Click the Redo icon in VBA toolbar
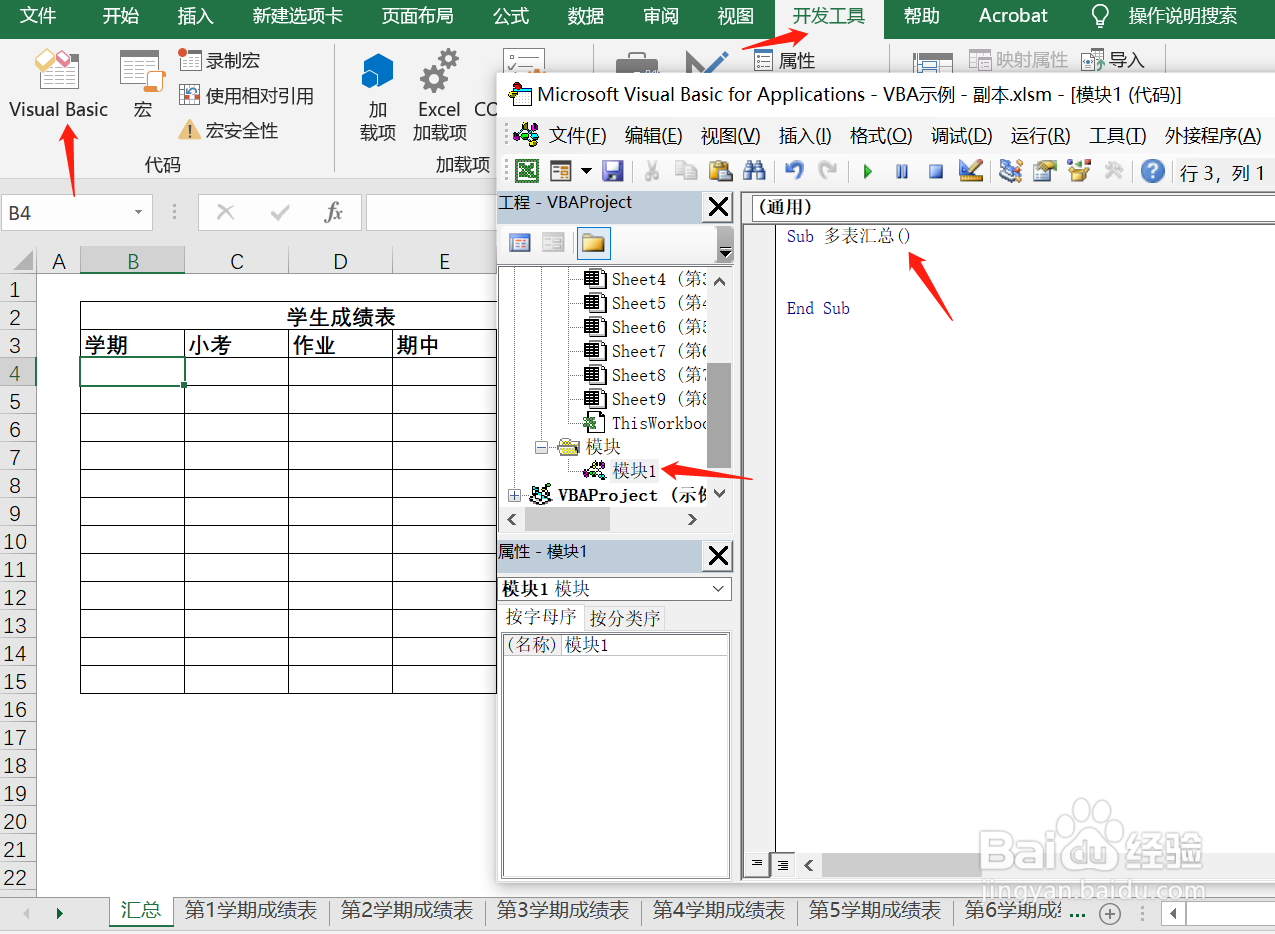The image size is (1275, 934). 828,171
